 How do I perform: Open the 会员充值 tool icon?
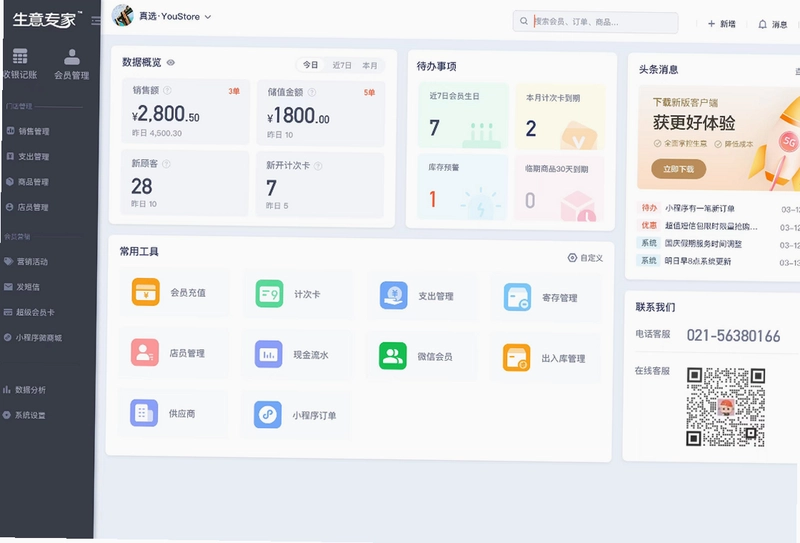coord(146,292)
